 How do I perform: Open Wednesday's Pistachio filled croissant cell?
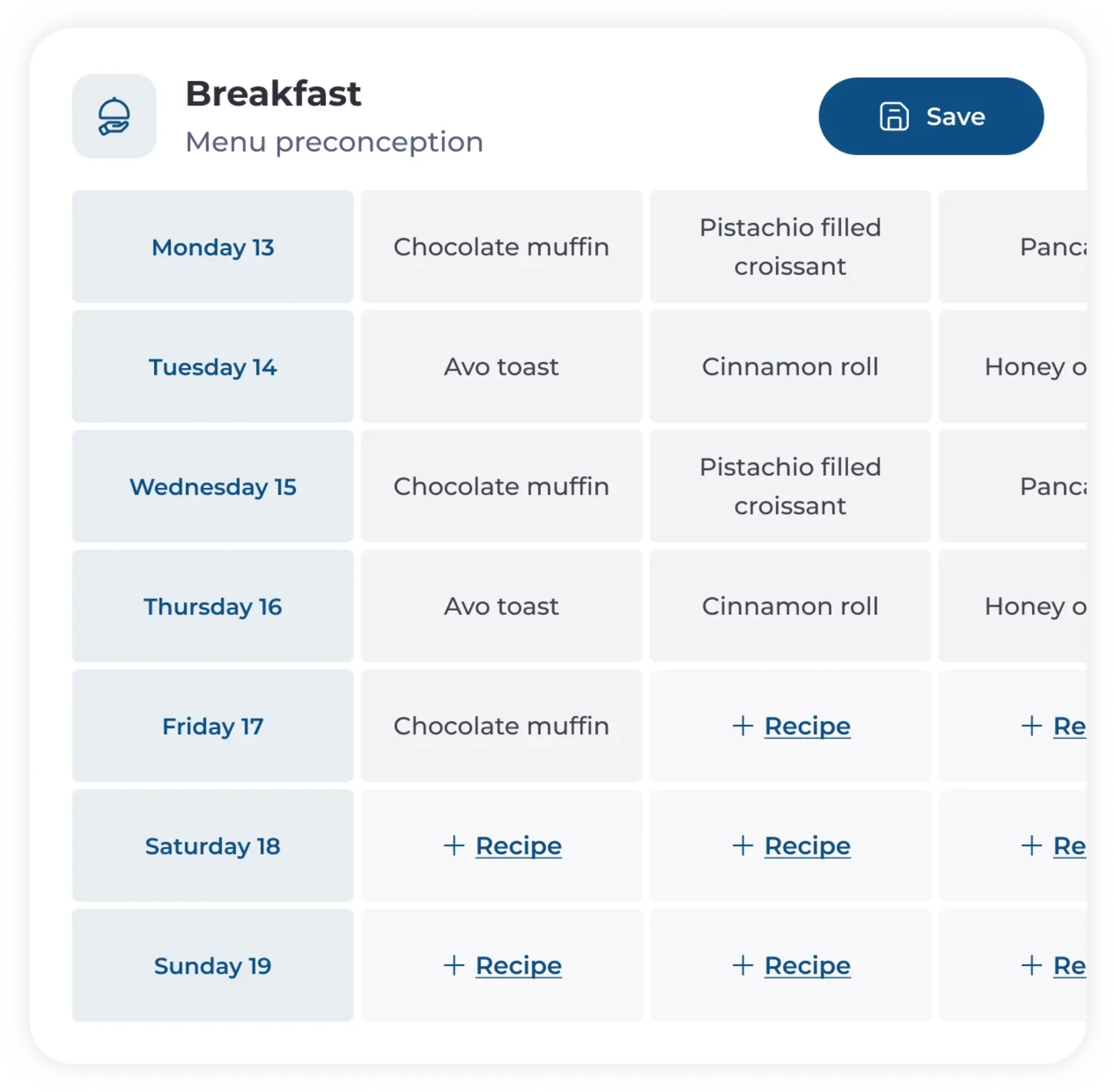790,486
